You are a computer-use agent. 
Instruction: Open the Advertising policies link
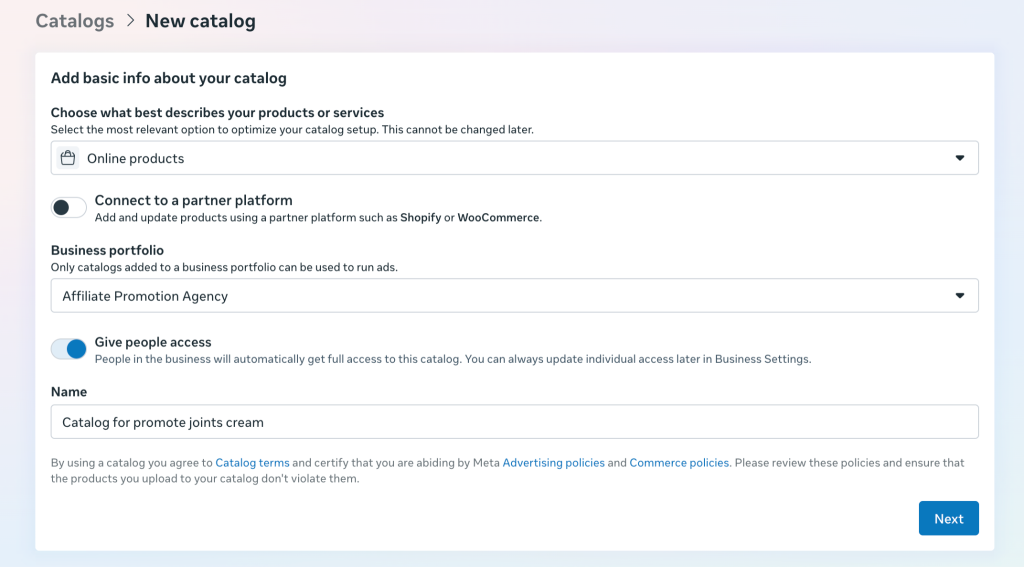point(553,462)
